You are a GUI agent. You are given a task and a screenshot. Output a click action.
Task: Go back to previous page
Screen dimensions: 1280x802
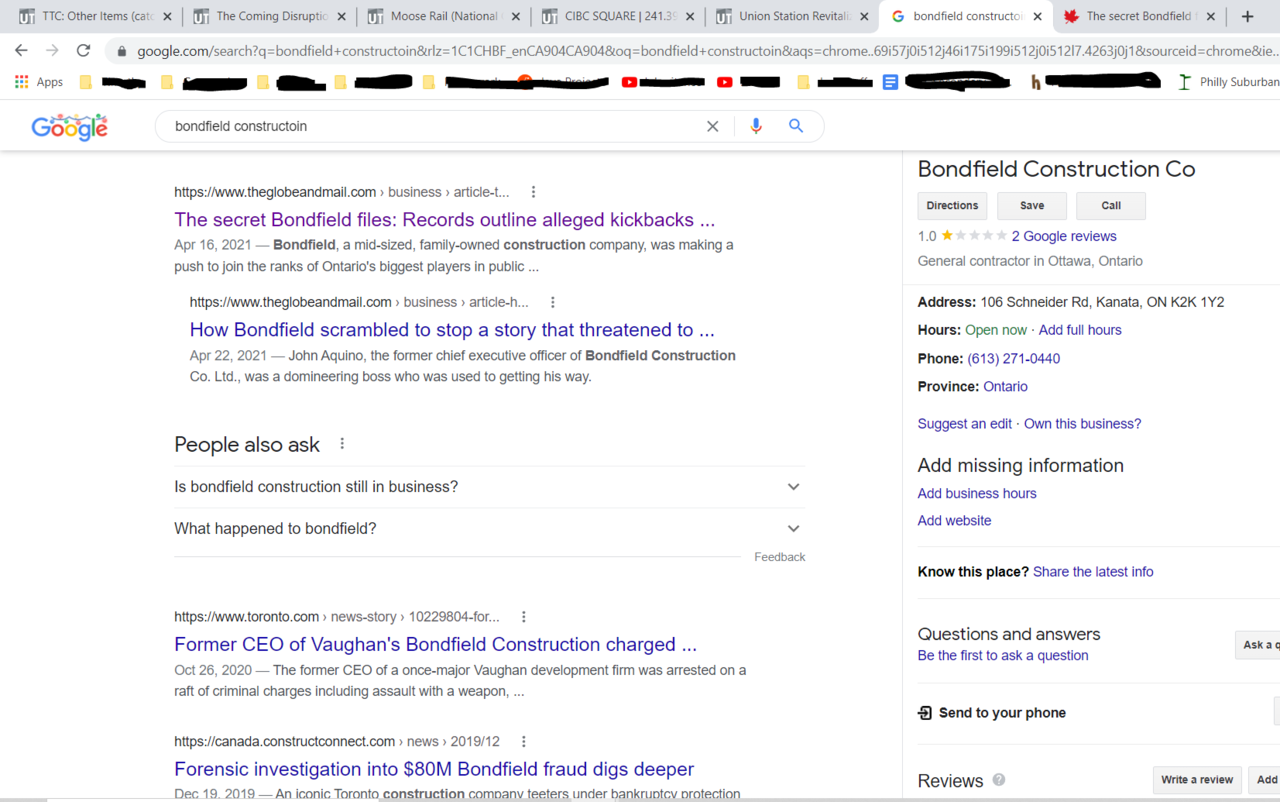click(21, 50)
